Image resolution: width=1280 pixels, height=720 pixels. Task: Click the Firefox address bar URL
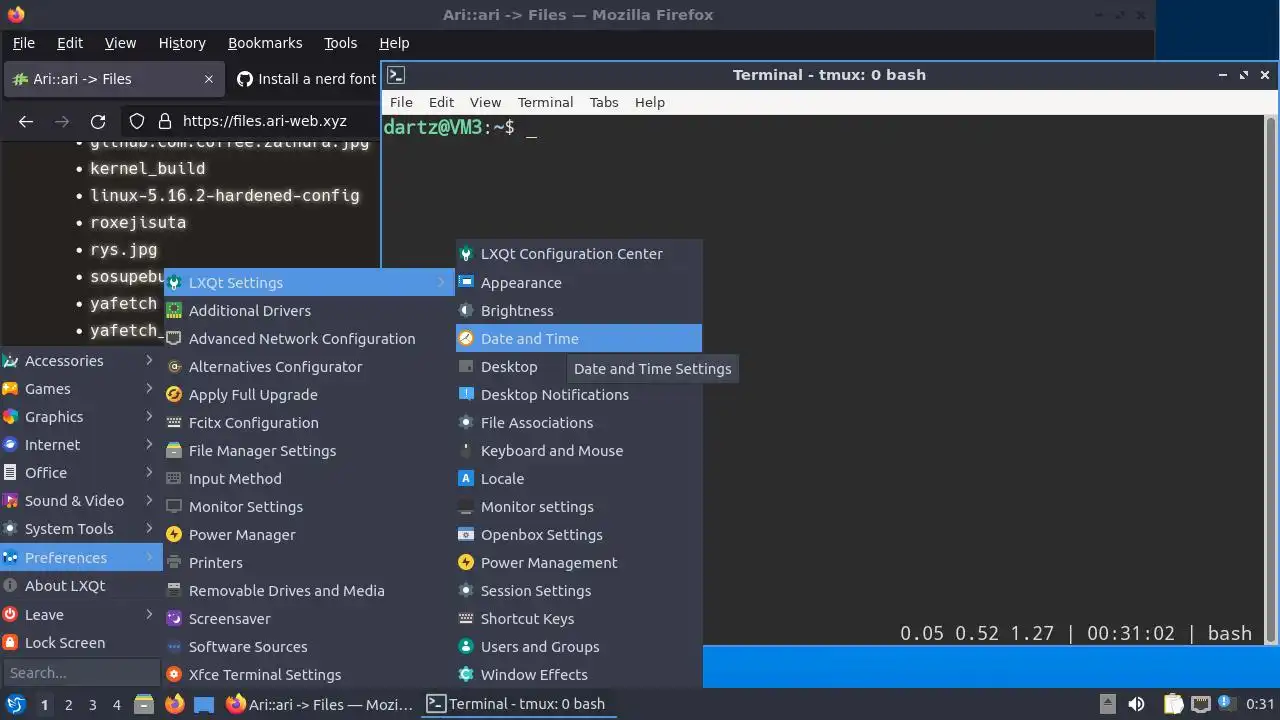tap(265, 121)
